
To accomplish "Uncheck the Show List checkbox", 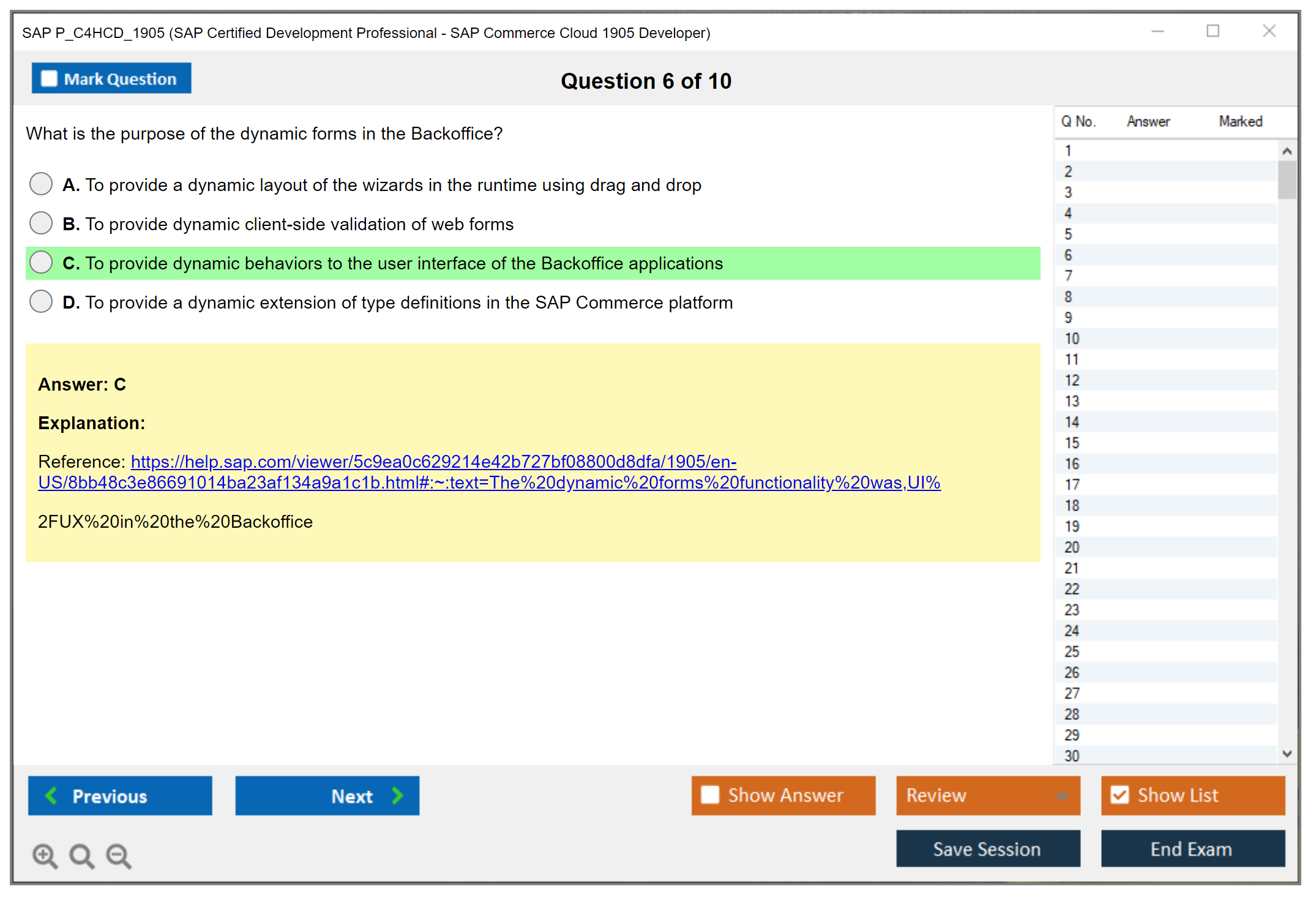I will point(1120,795).
